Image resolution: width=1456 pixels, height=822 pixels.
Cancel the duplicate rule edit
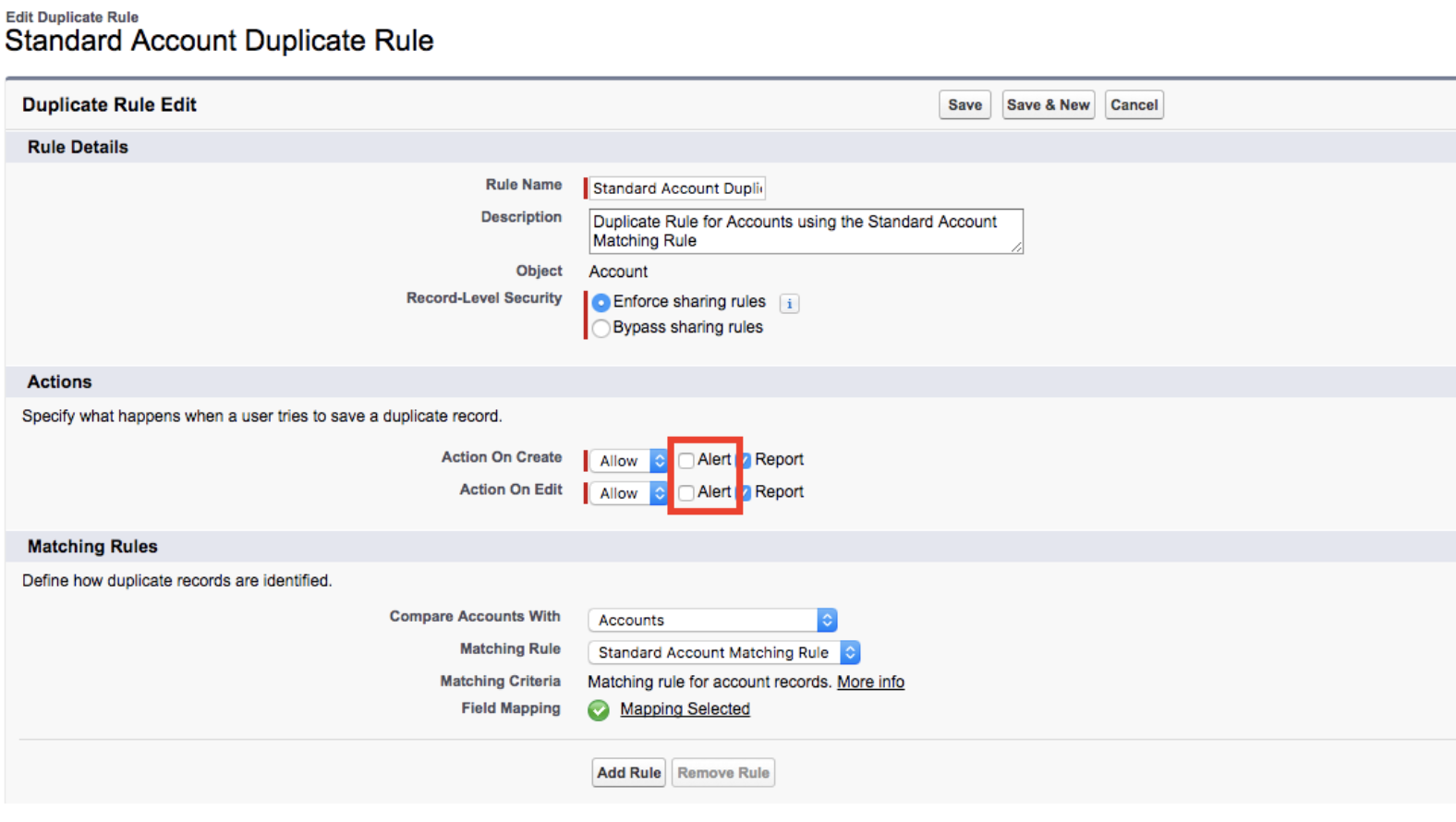click(1134, 105)
